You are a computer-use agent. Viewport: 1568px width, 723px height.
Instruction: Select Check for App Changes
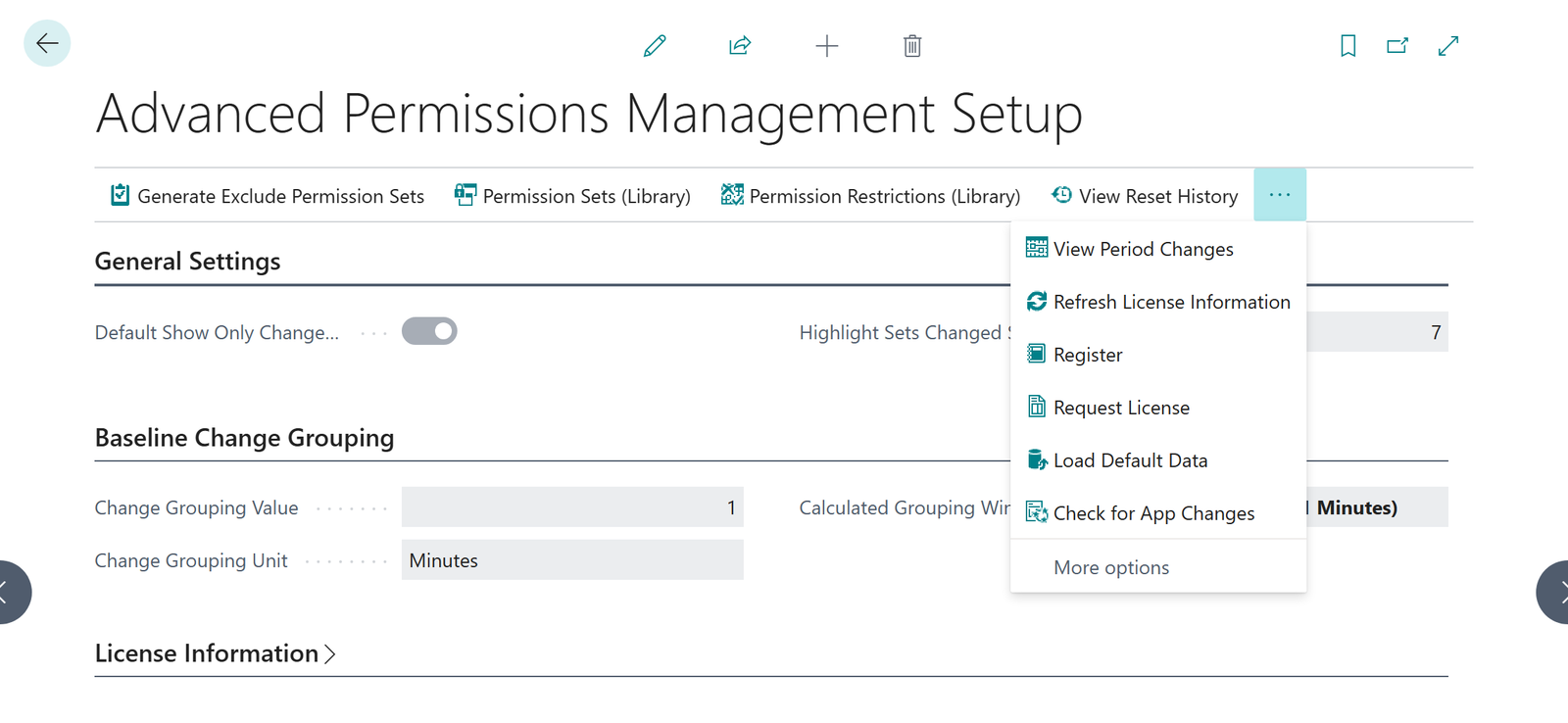click(1158, 513)
